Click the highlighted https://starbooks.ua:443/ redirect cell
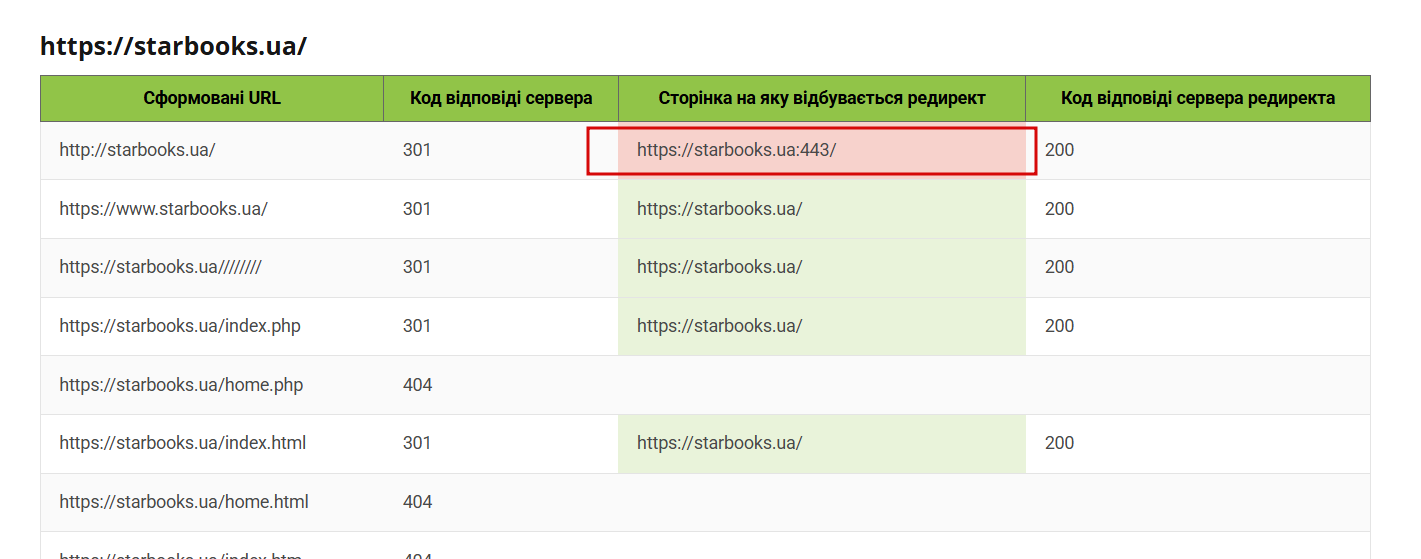 822,151
